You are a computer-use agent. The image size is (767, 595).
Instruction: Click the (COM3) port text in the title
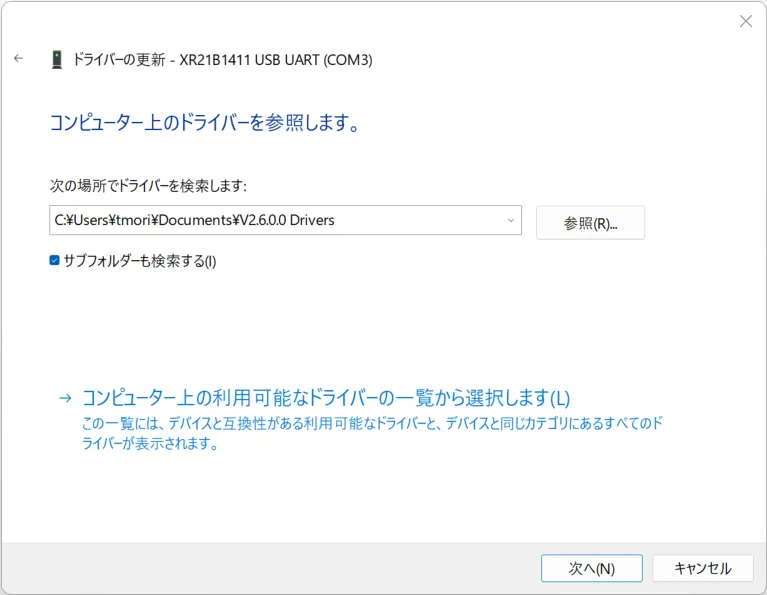click(346, 60)
